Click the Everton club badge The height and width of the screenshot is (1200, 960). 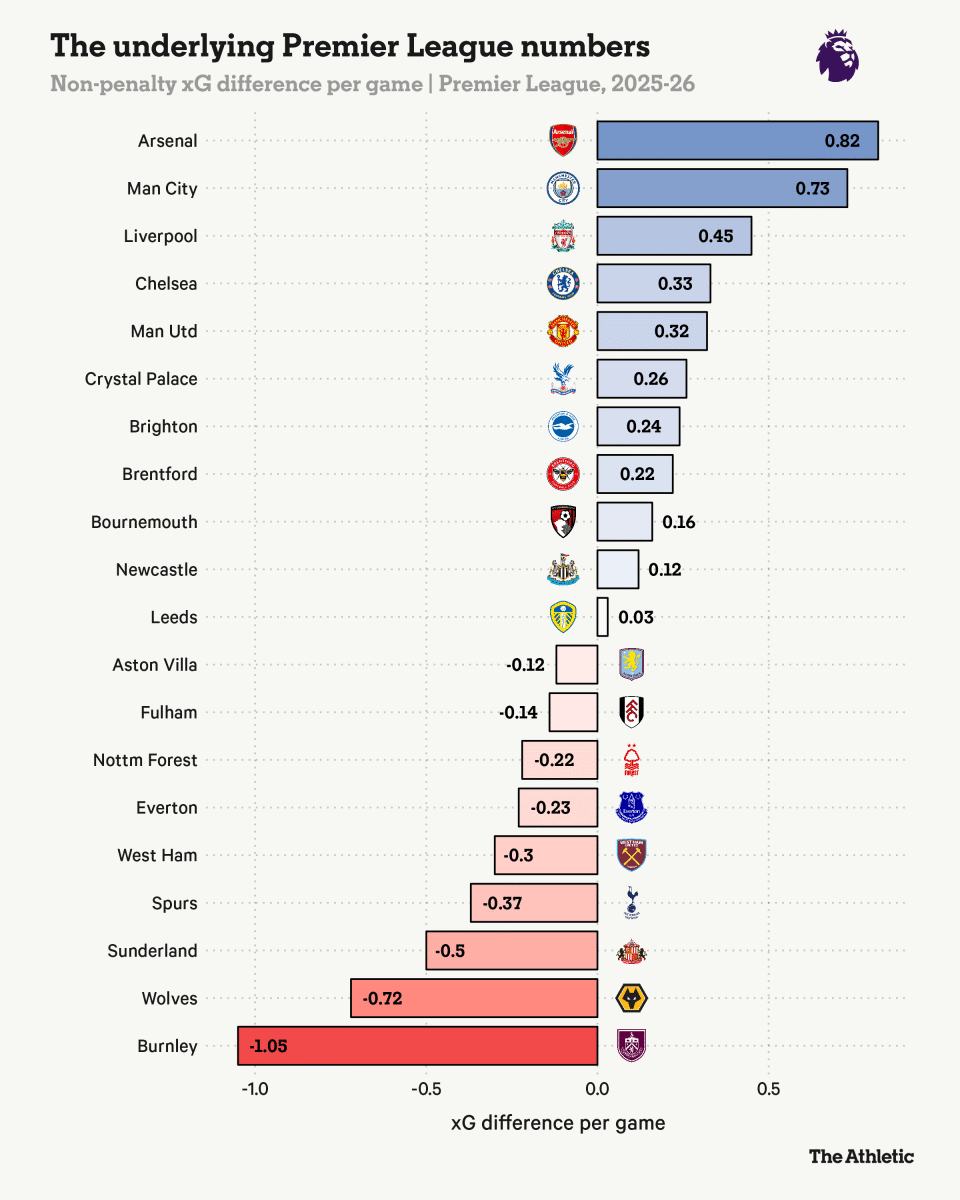[632, 808]
